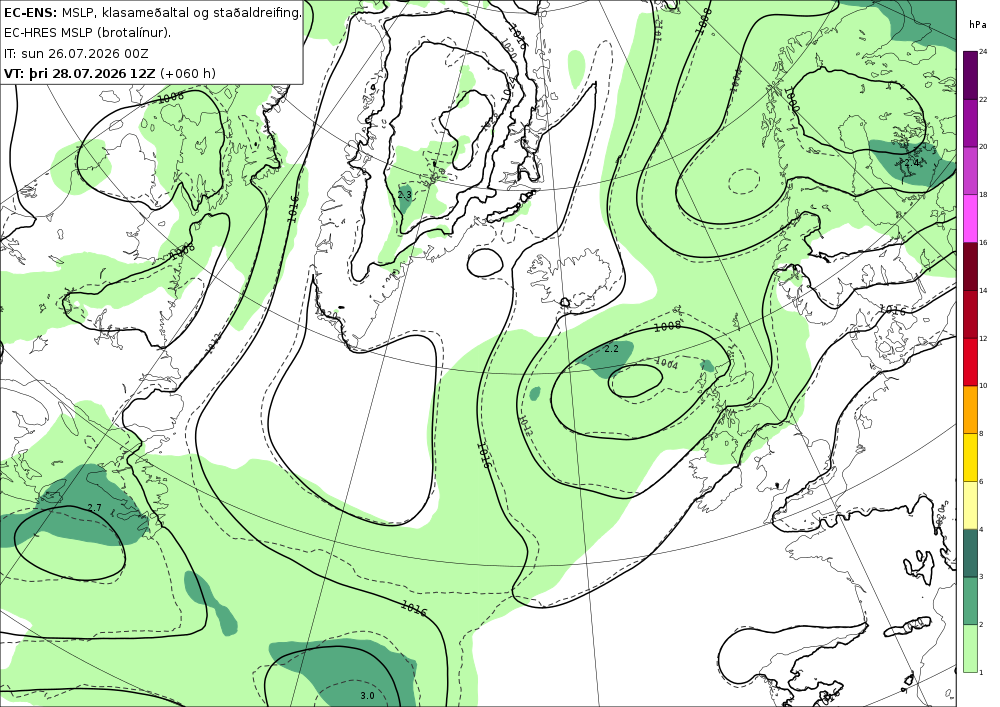Click the bright yellow 6–8 hPa legend segment

[x=970, y=457]
